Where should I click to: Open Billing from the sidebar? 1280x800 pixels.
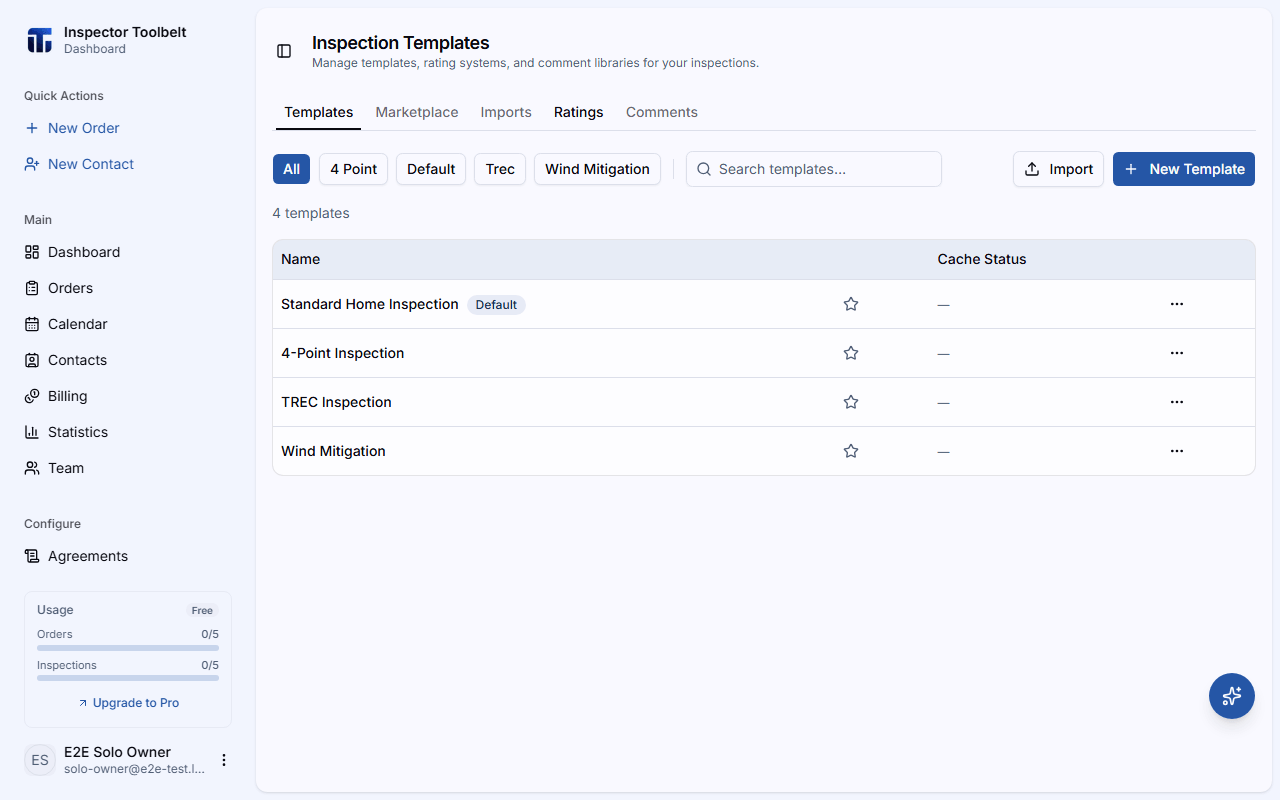(128, 396)
